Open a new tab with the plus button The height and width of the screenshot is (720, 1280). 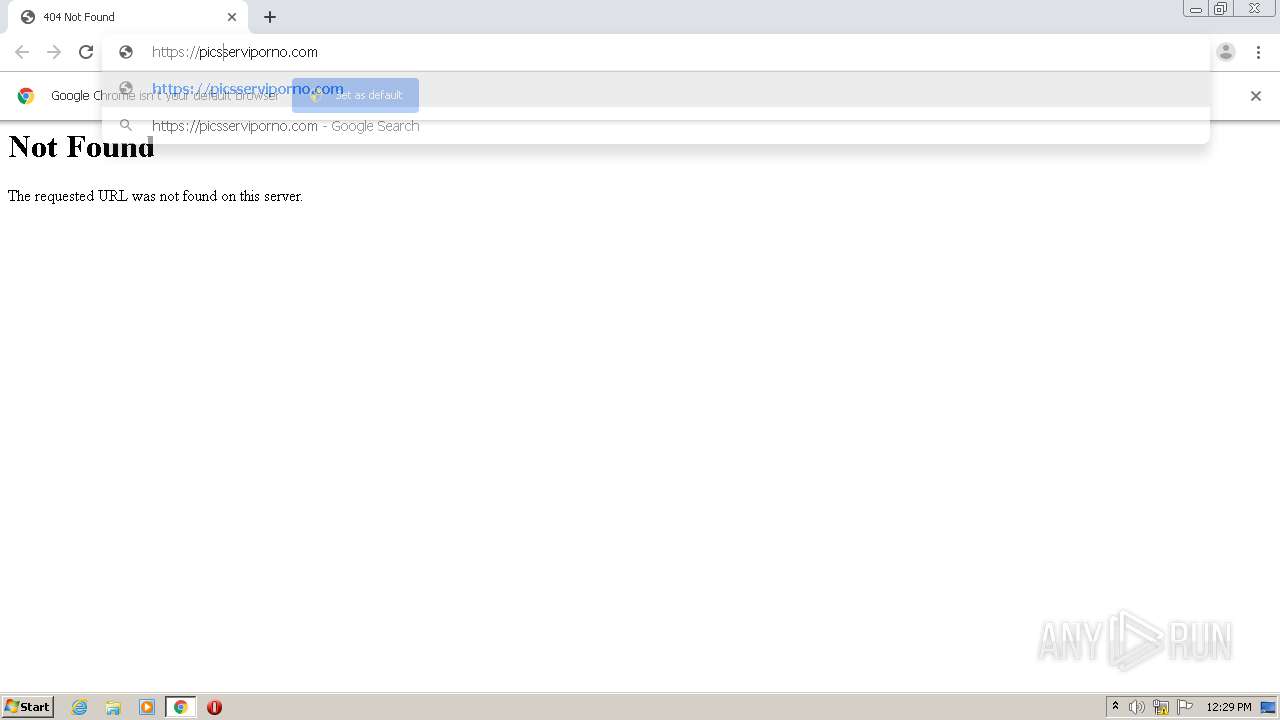click(x=270, y=17)
